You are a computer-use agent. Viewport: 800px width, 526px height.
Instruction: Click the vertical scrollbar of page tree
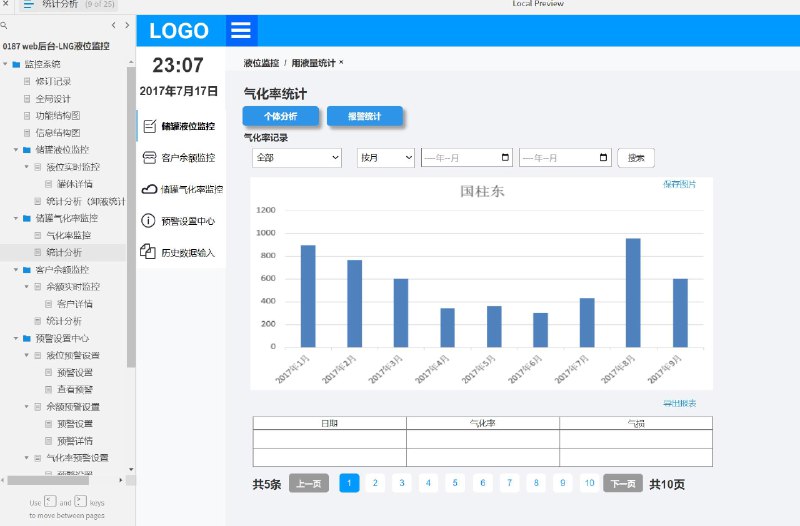tap(131, 217)
